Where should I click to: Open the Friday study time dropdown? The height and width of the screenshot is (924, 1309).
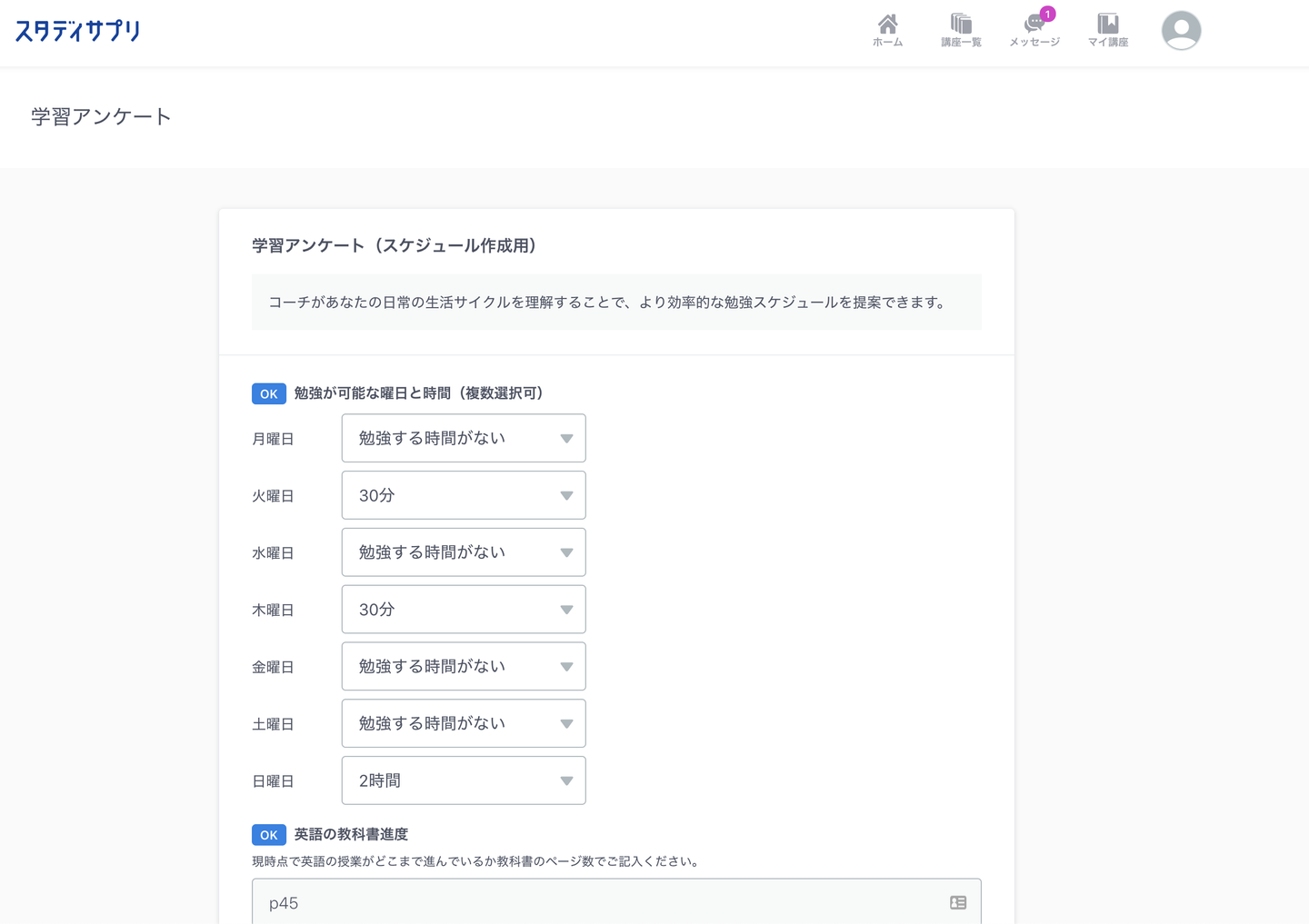click(464, 667)
